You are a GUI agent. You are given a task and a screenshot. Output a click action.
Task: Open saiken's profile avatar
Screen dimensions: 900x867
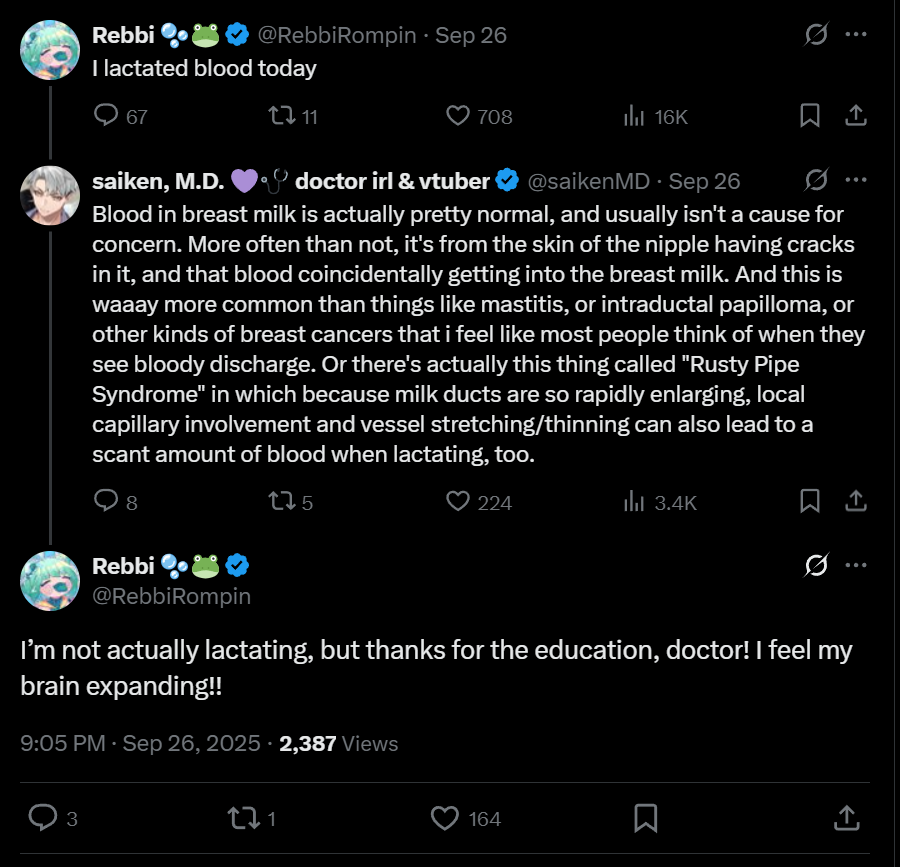(50, 196)
